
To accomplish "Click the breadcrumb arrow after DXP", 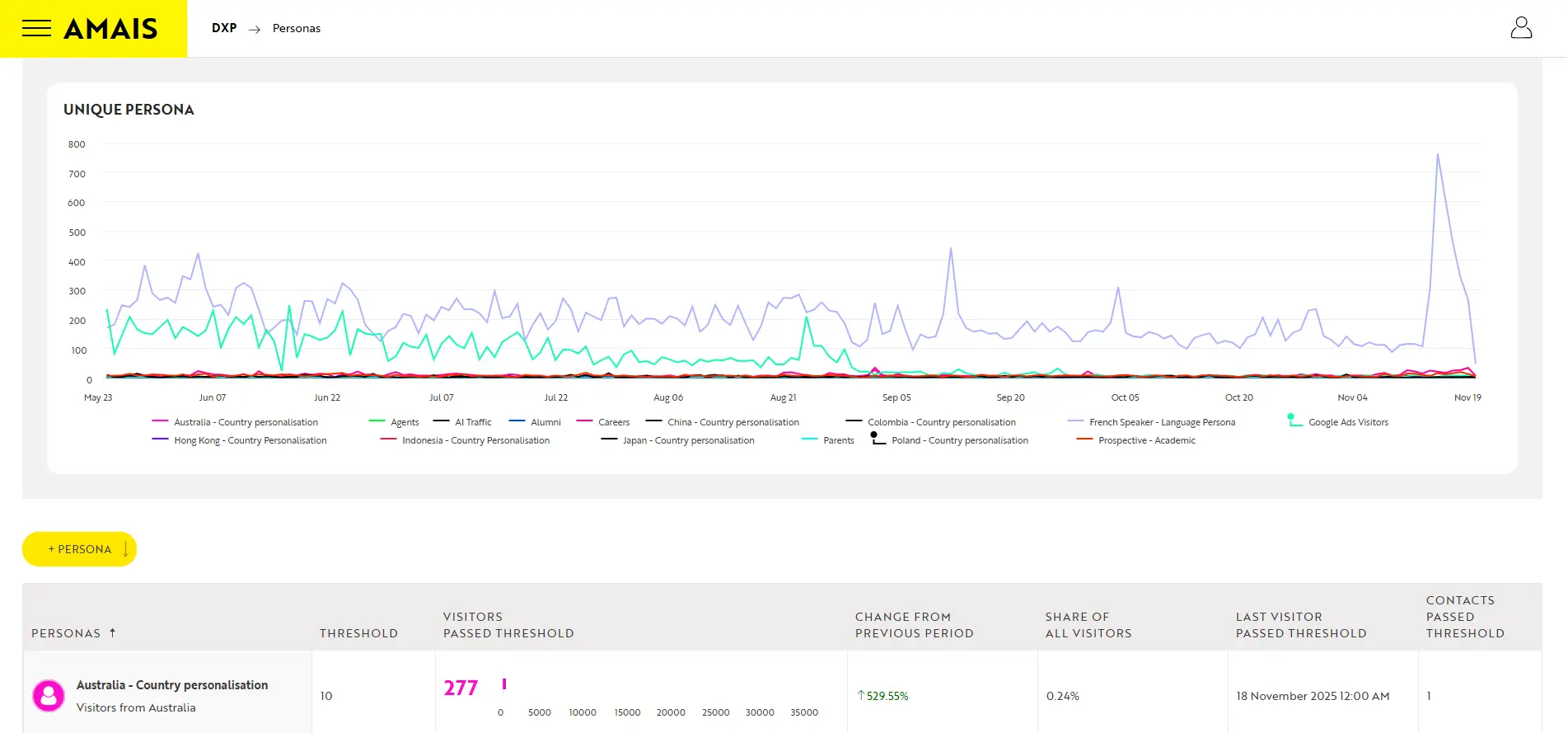I will 255,29.
